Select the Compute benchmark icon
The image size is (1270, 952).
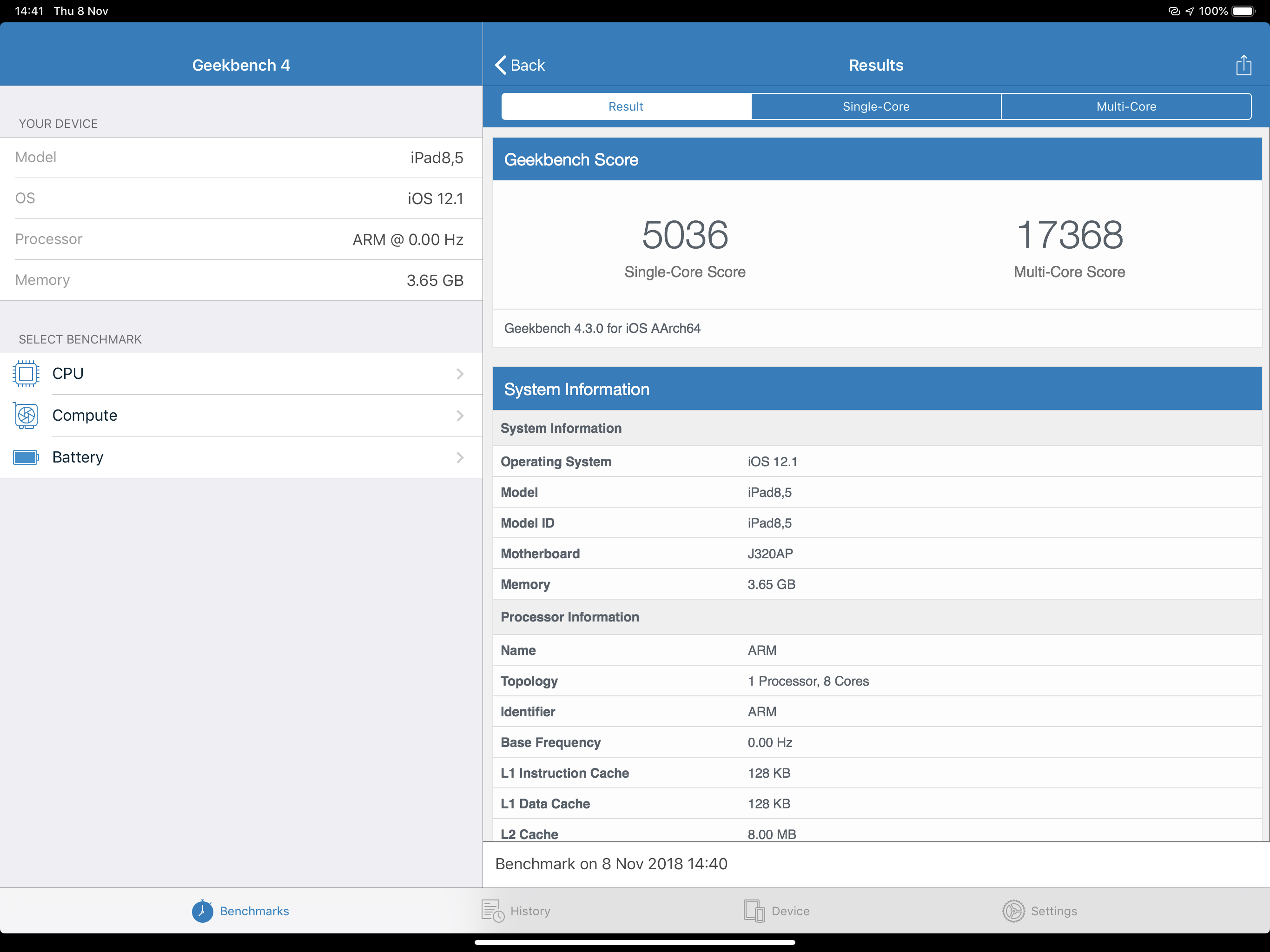click(26, 416)
